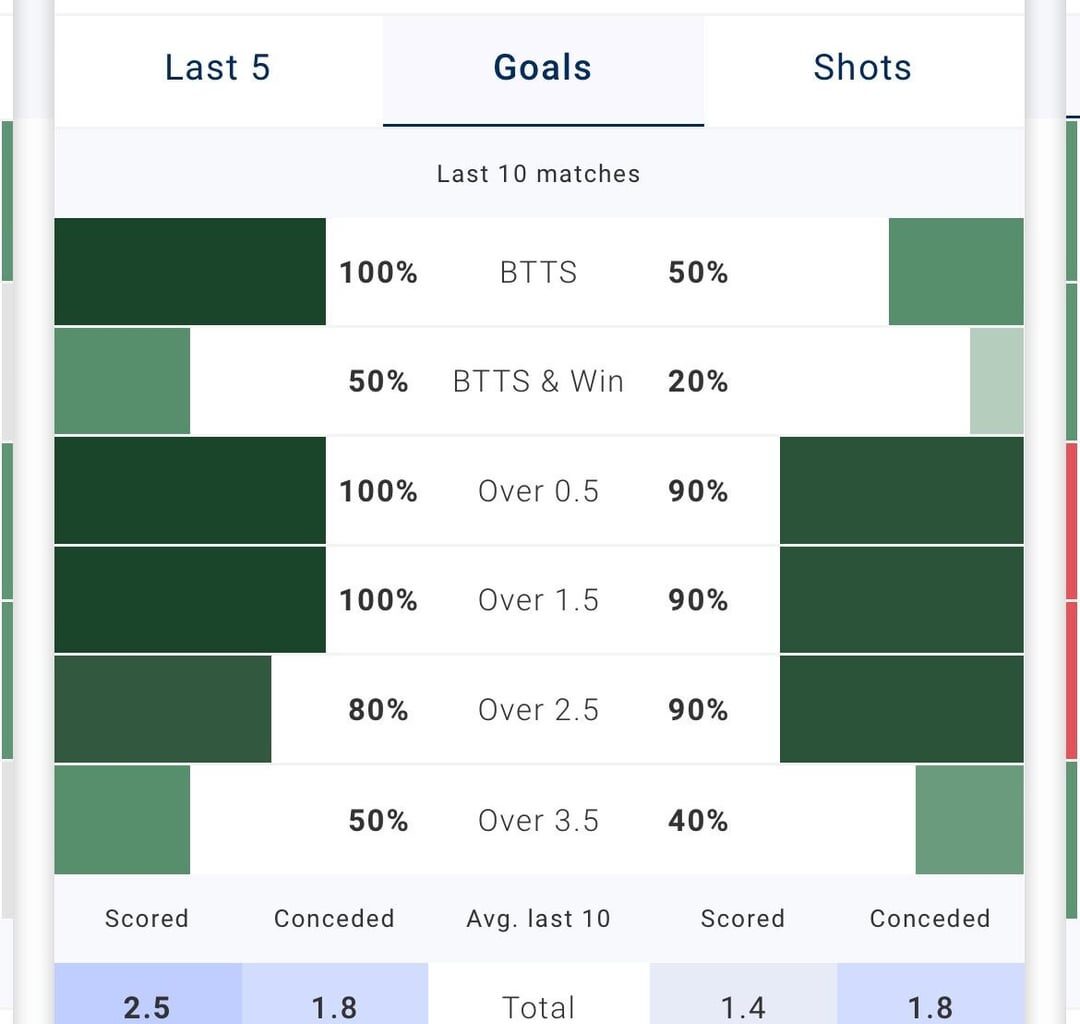Click the left Over 0.5 bar
The width and height of the screenshot is (1080, 1024).
point(190,490)
